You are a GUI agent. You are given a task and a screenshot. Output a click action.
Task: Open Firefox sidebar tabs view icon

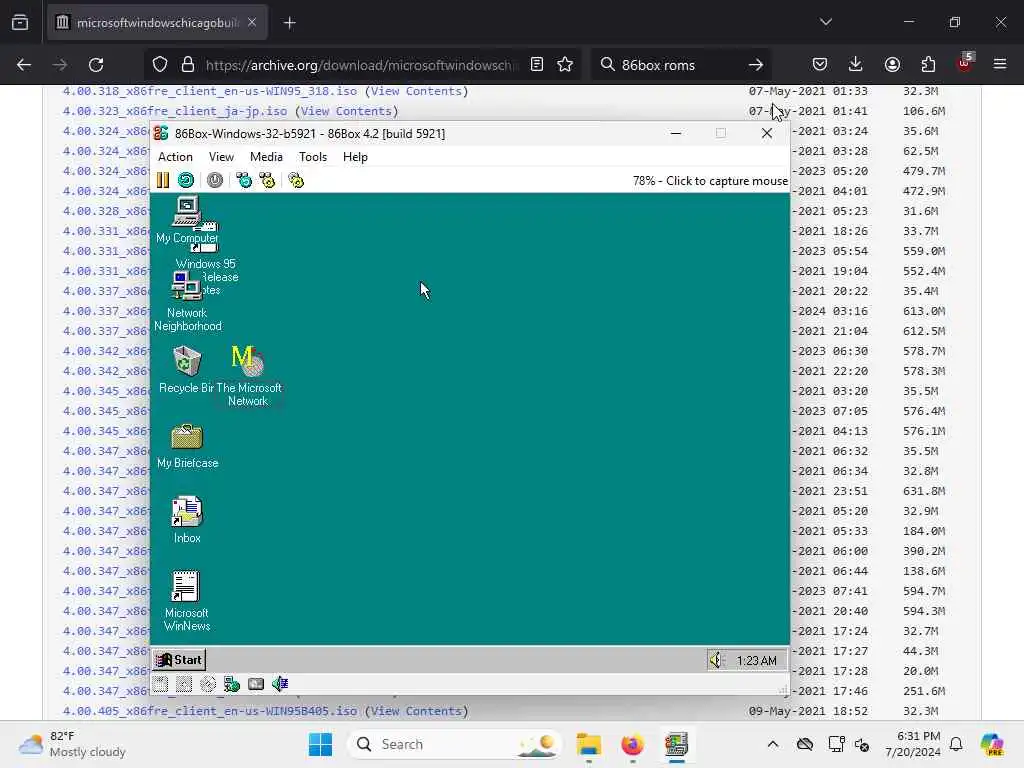coord(20,23)
